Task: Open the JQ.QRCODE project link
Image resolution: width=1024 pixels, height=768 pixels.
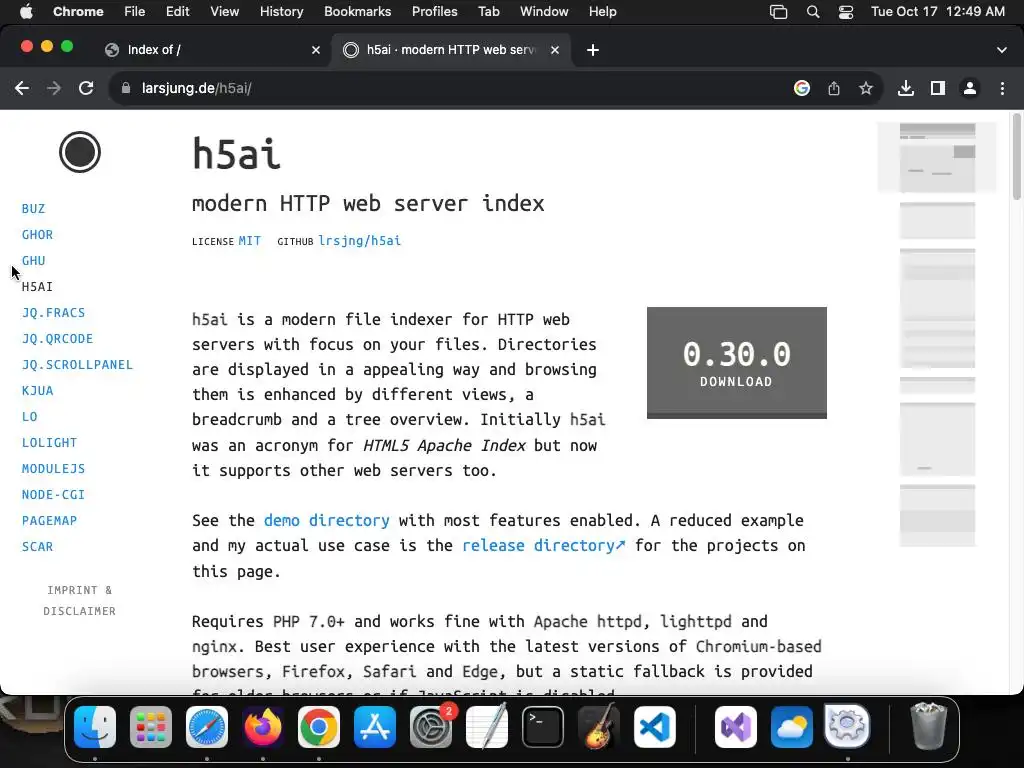Action: pos(57,339)
